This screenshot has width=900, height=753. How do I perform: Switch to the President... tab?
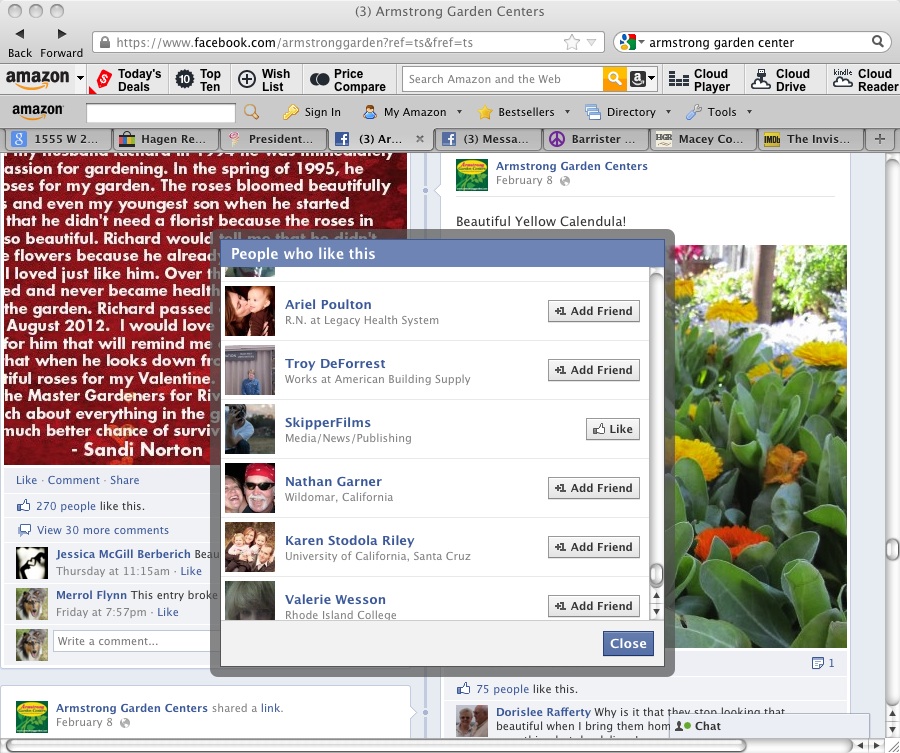pos(274,139)
